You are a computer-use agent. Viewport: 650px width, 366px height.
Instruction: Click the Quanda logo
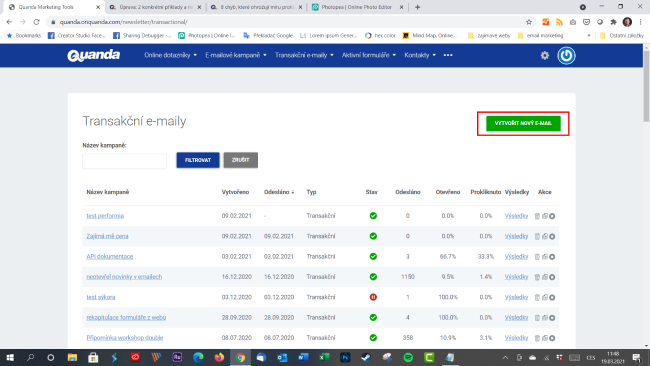(x=94, y=55)
